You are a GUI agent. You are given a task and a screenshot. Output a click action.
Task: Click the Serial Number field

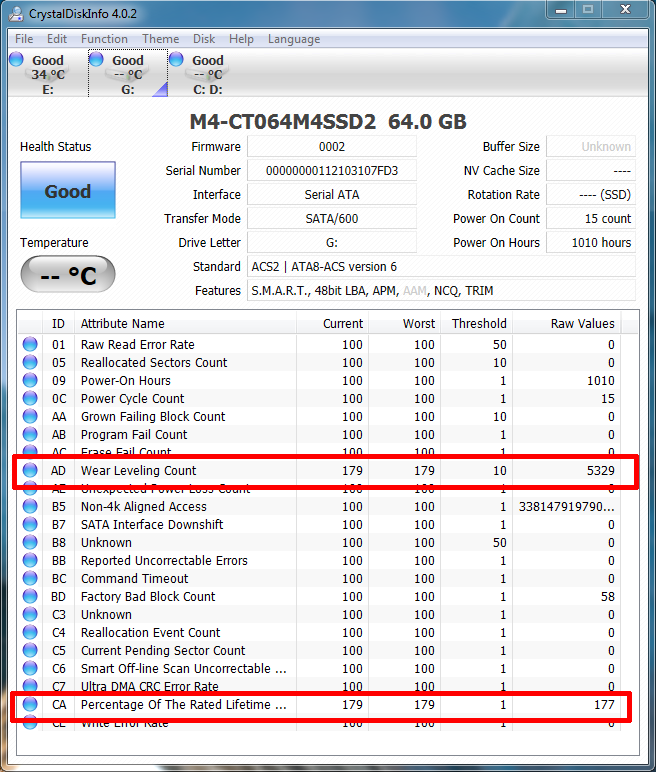pos(332,171)
